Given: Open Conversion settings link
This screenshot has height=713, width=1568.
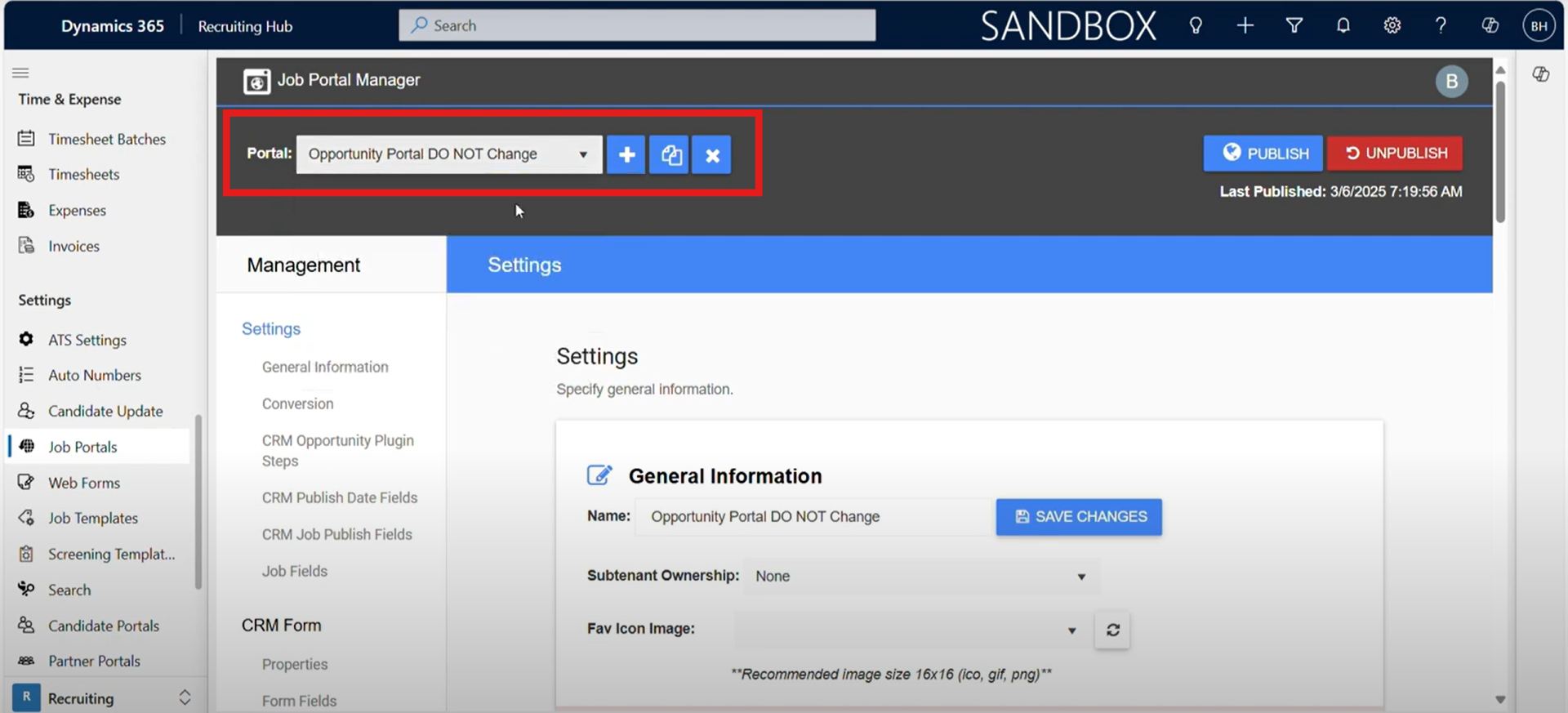Looking at the screenshot, I should (298, 403).
